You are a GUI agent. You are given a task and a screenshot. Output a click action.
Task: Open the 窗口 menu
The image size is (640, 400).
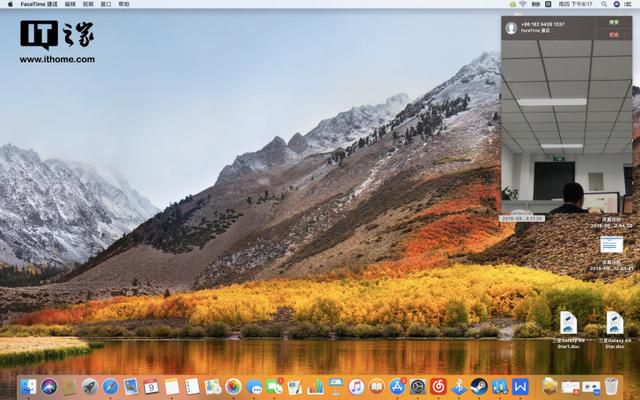[106, 4]
